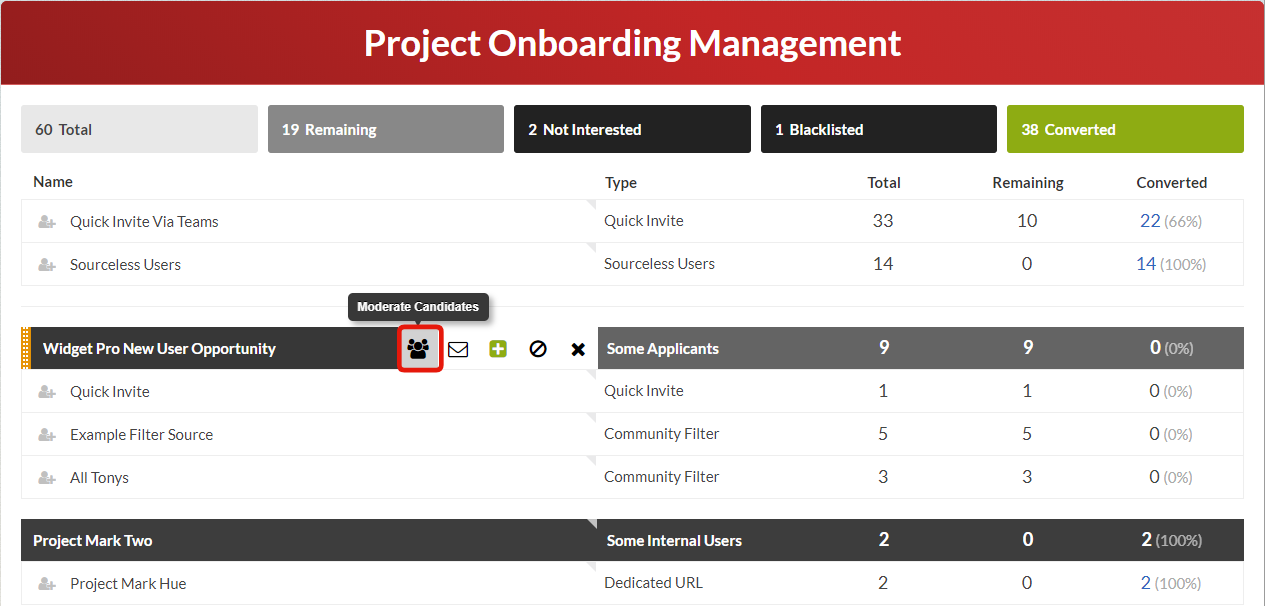Open the Project Mark Two header row
Viewport: 1265px width, 606px height.
click(x=632, y=540)
